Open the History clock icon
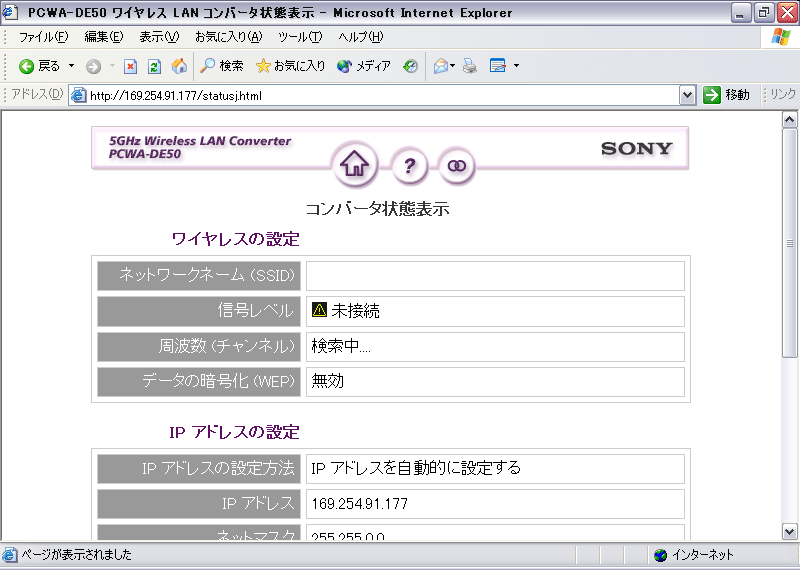The width and height of the screenshot is (800, 570). pyautogui.click(x=410, y=66)
